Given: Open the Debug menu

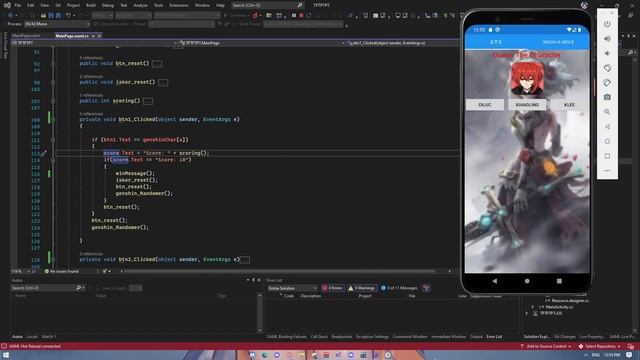Looking at the screenshot, I should coord(108,5).
